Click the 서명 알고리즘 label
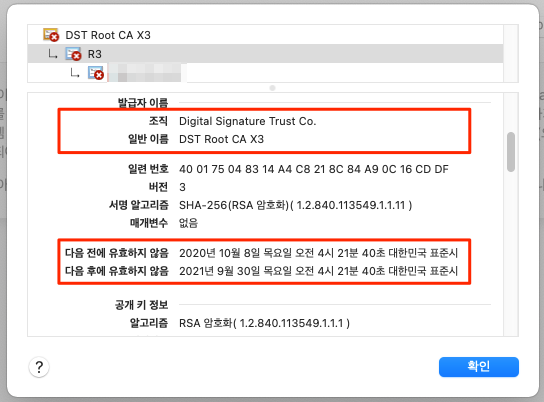This screenshot has width=544, height=402. (139, 205)
